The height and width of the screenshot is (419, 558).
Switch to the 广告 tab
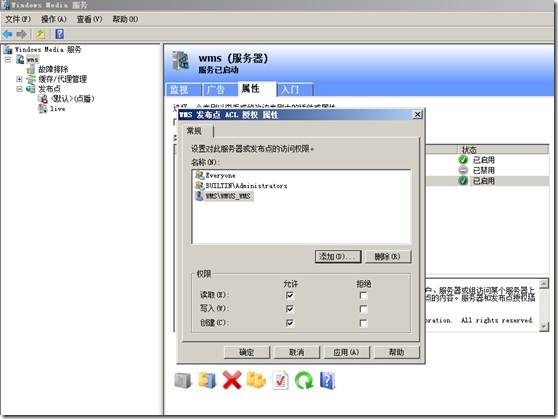(220, 90)
